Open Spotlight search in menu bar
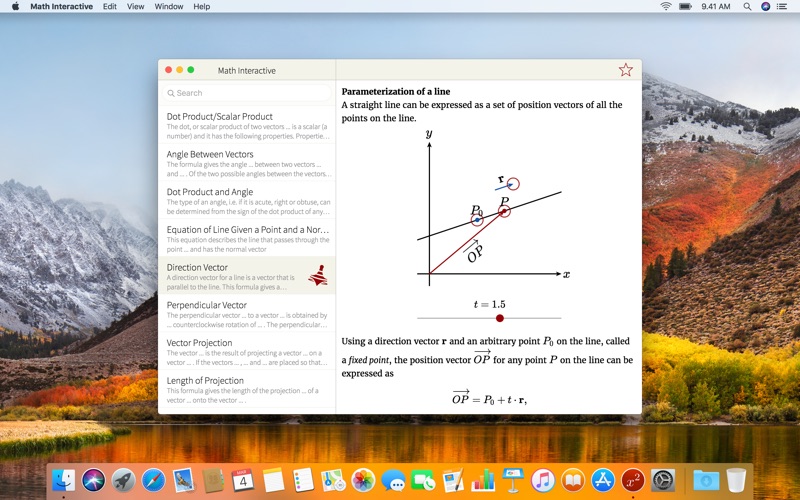The height and width of the screenshot is (500, 800). click(x=747, y=7)
